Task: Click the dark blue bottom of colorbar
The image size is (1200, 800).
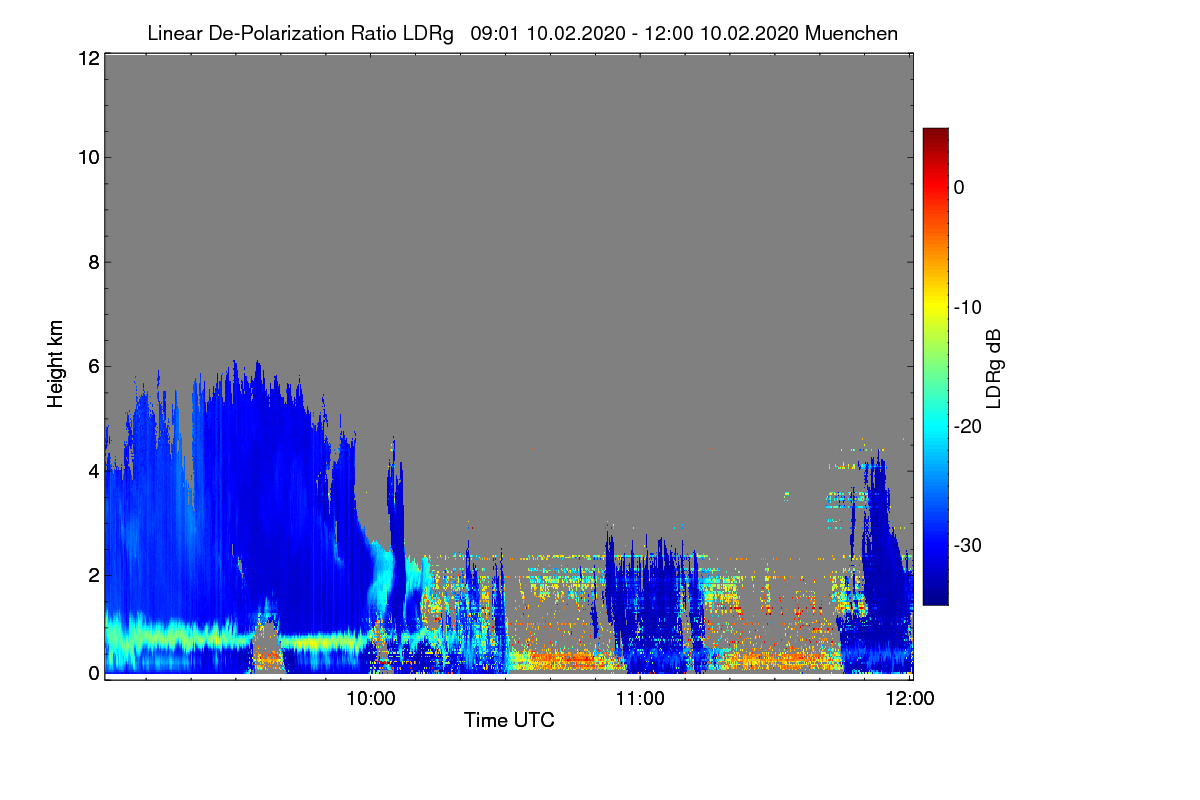Action: click(x=935, y=598)
